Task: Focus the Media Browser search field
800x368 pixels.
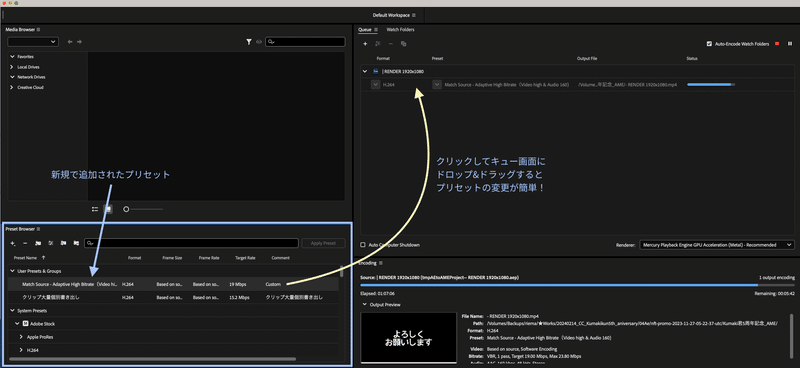Action: (x=305, y=42)
